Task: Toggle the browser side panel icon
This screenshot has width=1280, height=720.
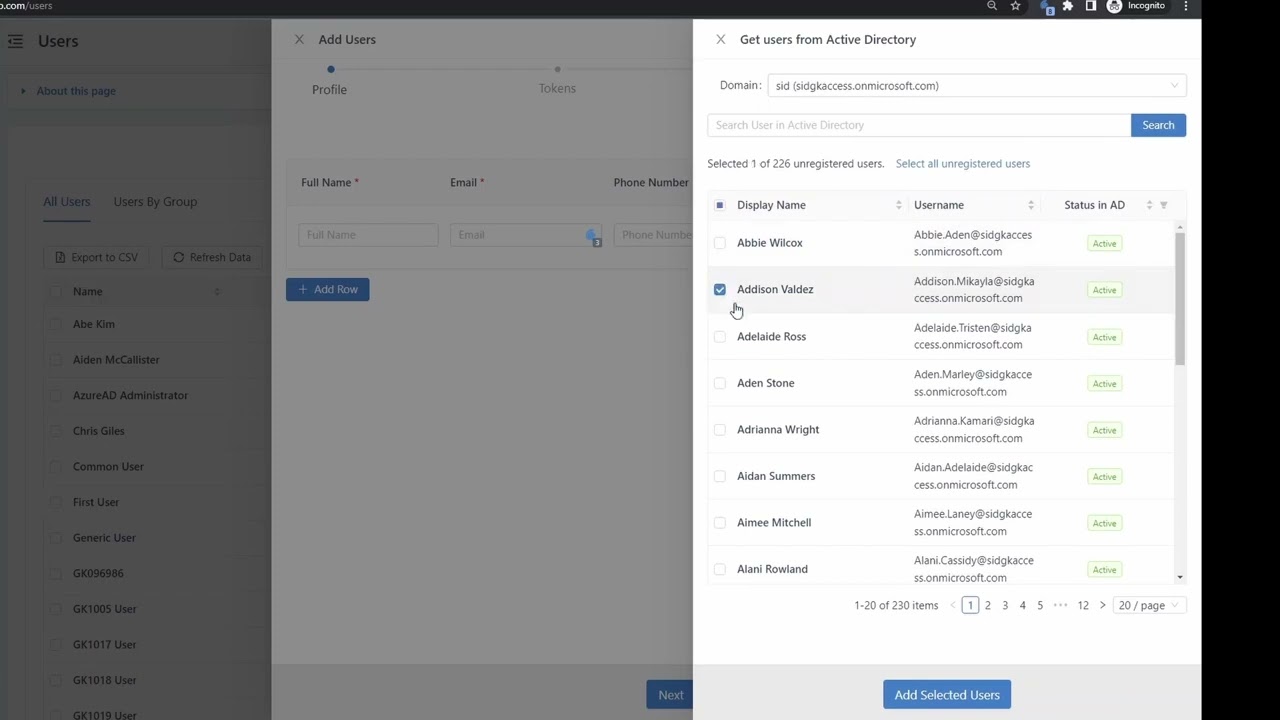Action: (x=1091, y=6)
